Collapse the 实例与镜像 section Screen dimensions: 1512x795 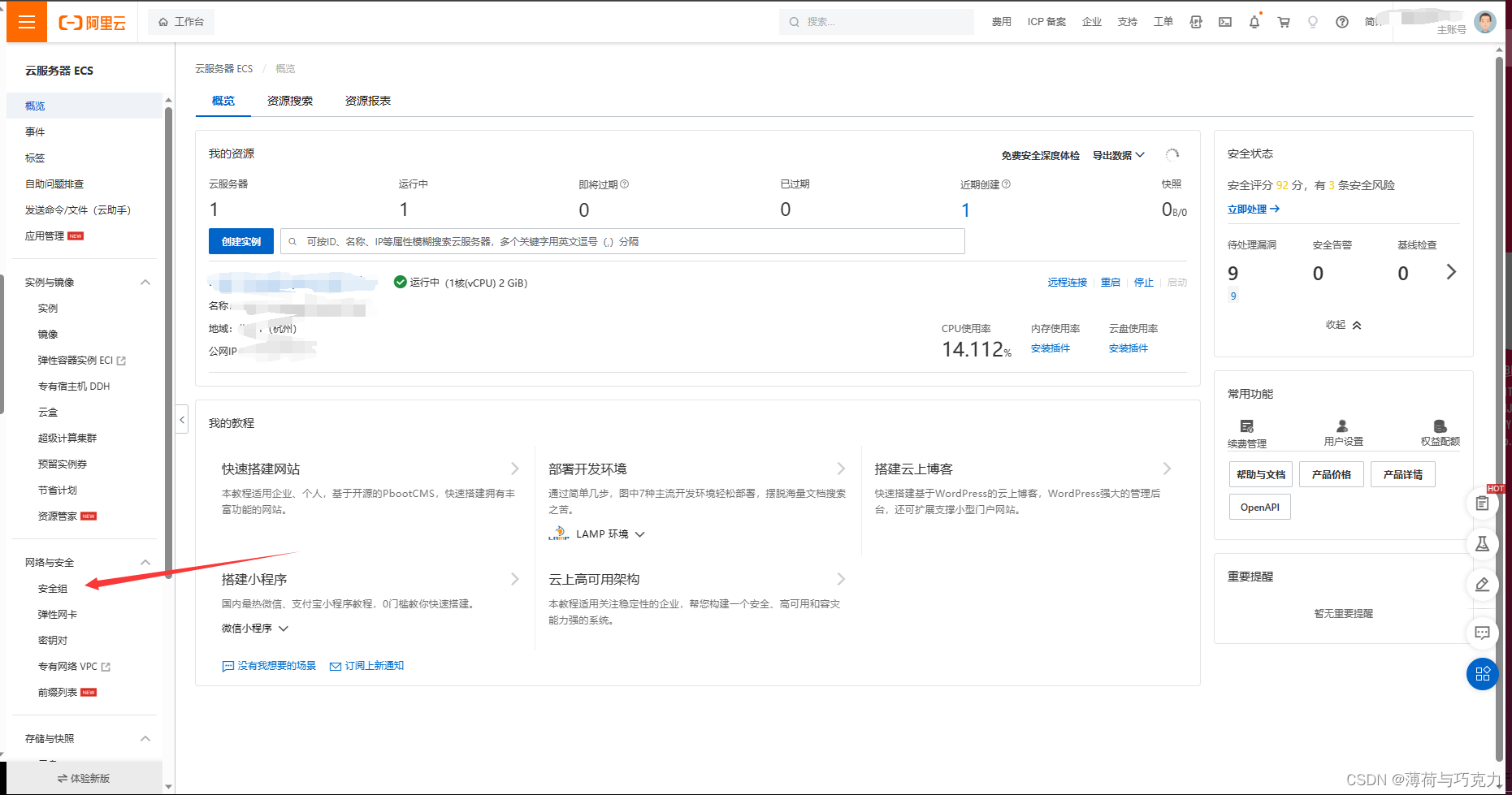click(145, 283)
